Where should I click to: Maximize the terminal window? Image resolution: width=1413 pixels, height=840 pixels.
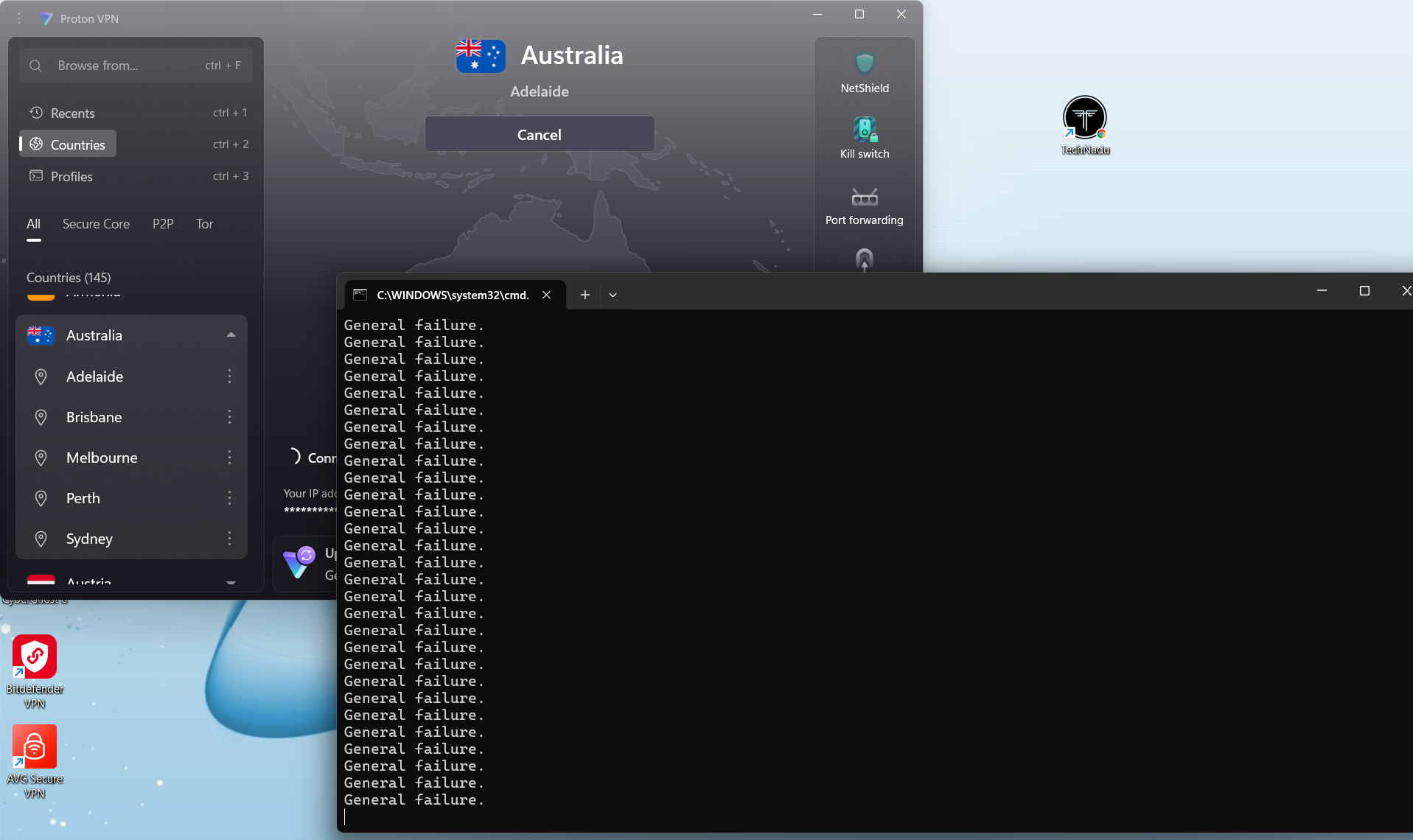pyautogui.click(x=1364, y=291)
